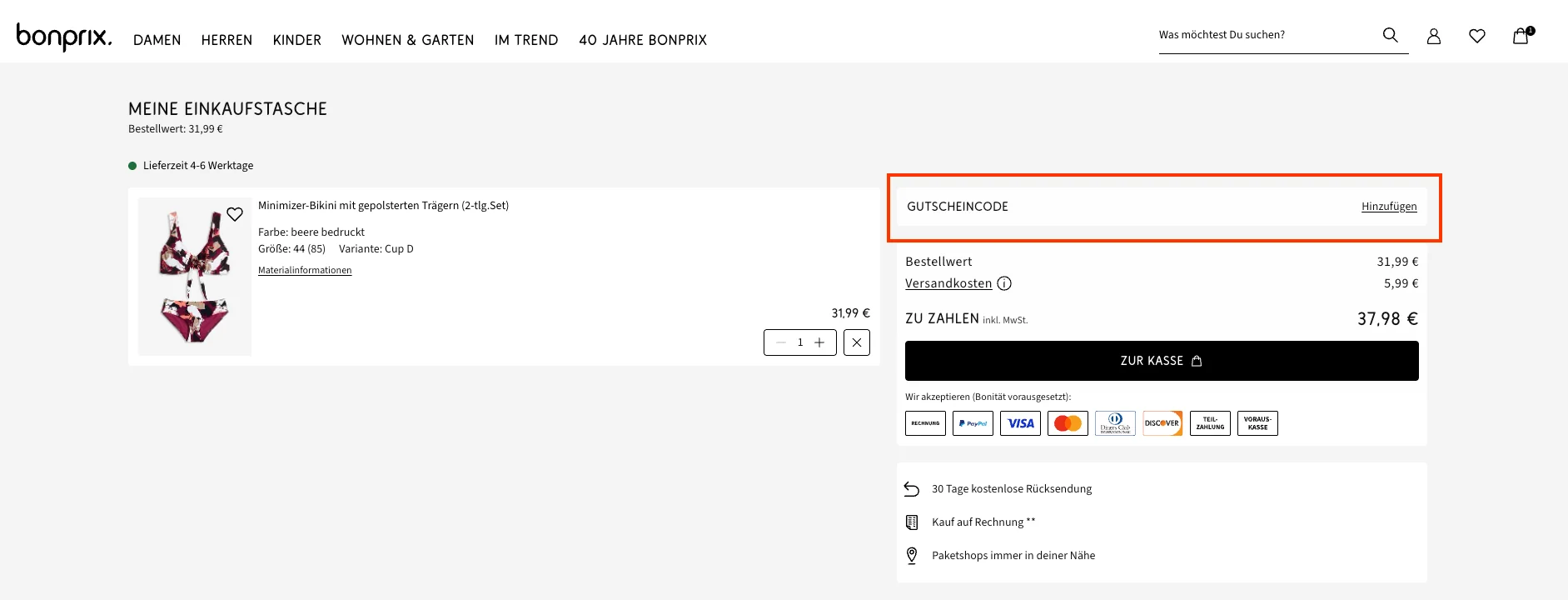Click the ZUR KASSE button
The image size is (1568, 600).
coord(1162,361)
